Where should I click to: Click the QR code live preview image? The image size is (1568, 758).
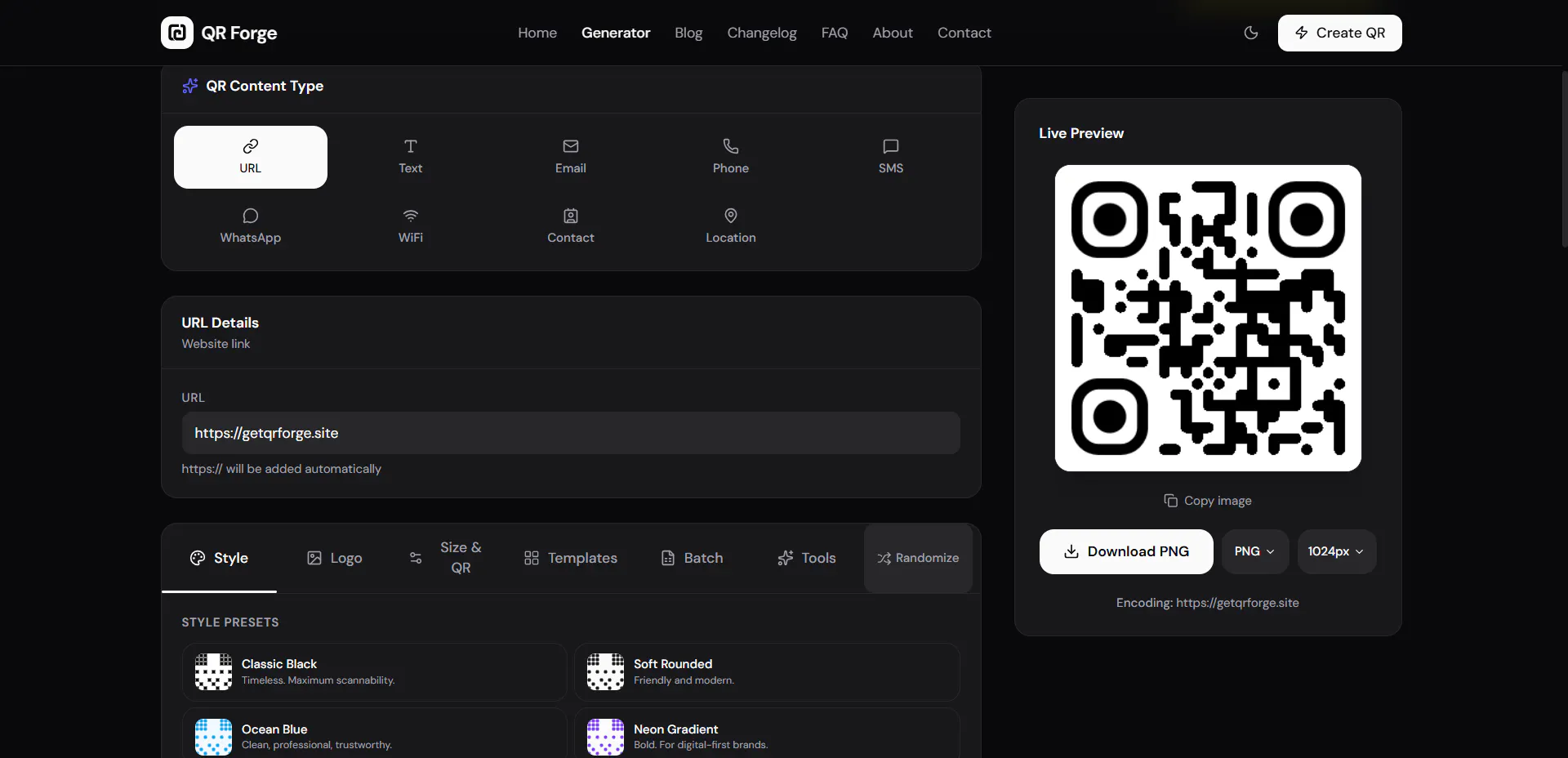click(1208, 318)
